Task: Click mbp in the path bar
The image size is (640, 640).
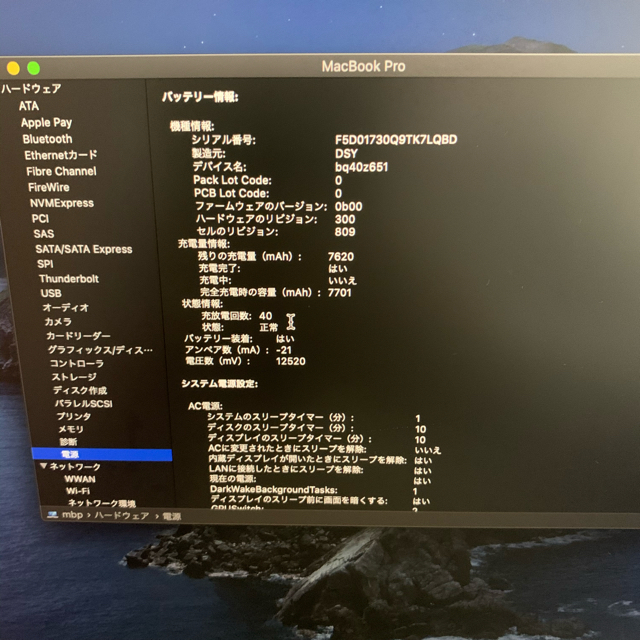Action: [73, 515]
